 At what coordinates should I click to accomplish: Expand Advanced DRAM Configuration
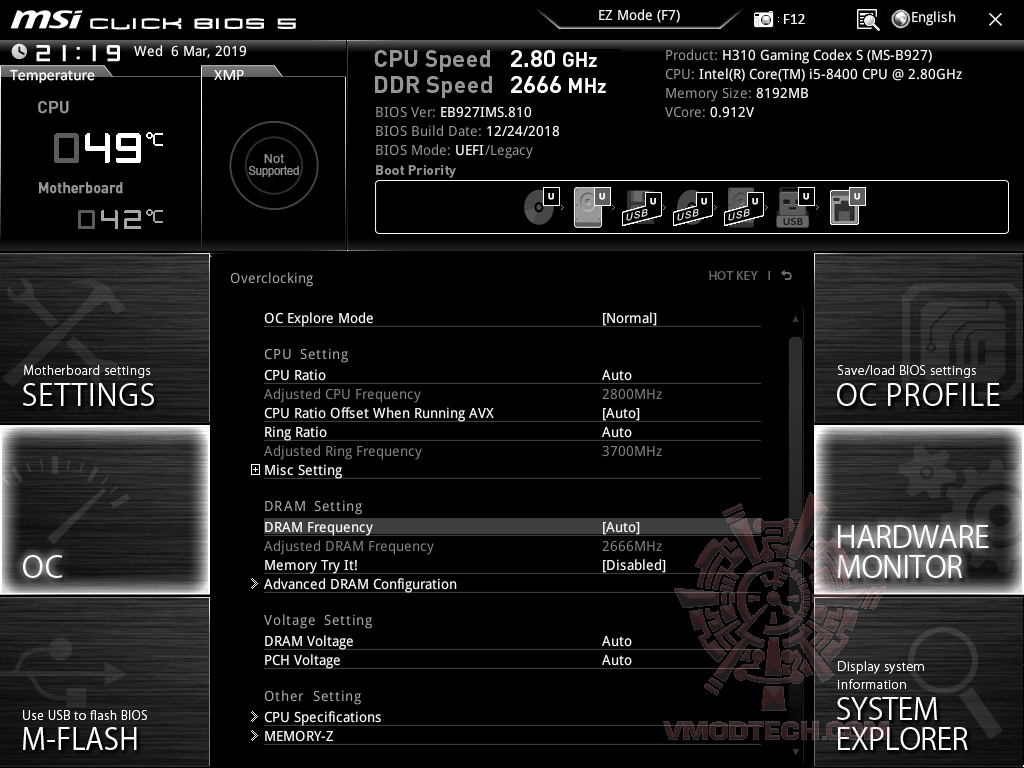point(254,584)
